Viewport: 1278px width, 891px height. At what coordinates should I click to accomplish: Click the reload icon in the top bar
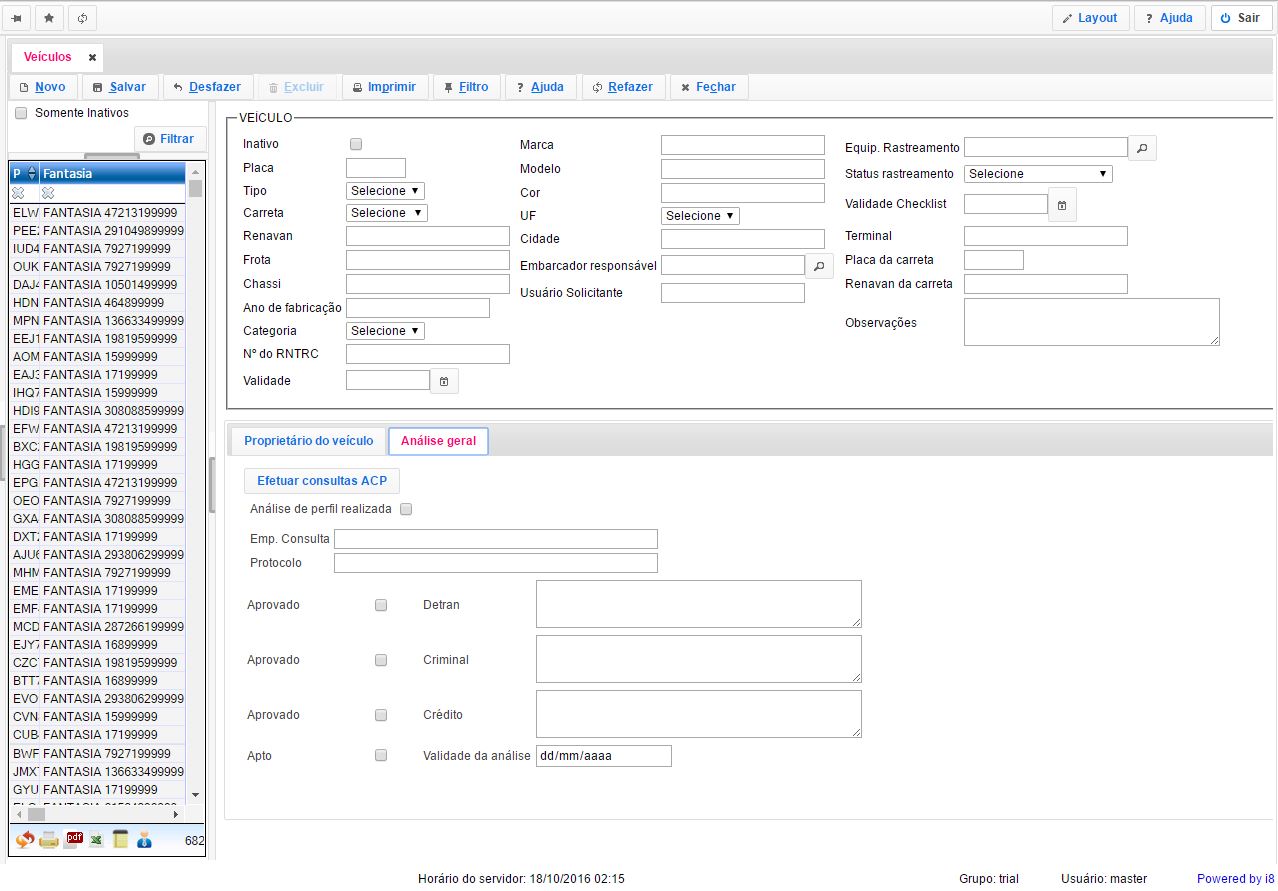82,18
